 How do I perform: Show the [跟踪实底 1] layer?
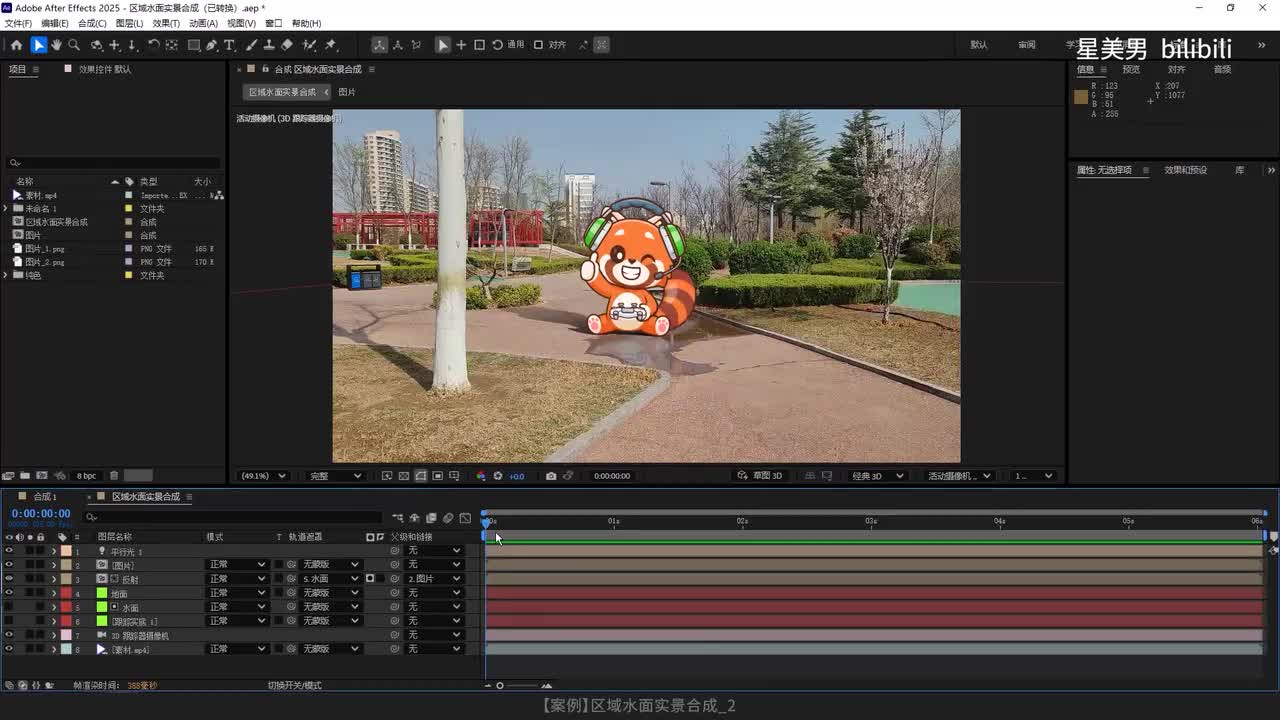point(9,621)
